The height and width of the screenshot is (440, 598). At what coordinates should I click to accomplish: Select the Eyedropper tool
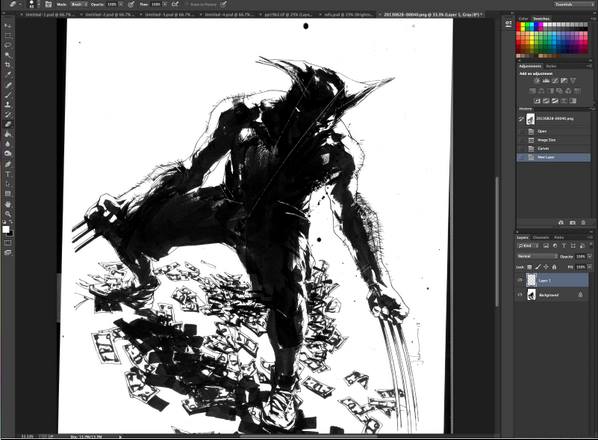[x=8, y=75]
